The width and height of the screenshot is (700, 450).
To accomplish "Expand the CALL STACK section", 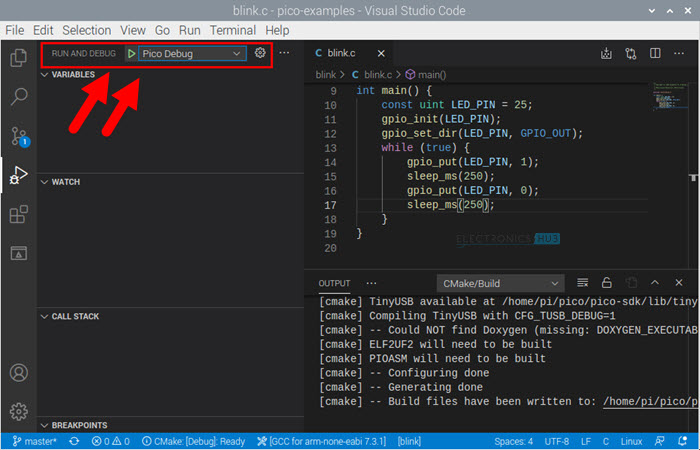I will click(x=74, y=316).
